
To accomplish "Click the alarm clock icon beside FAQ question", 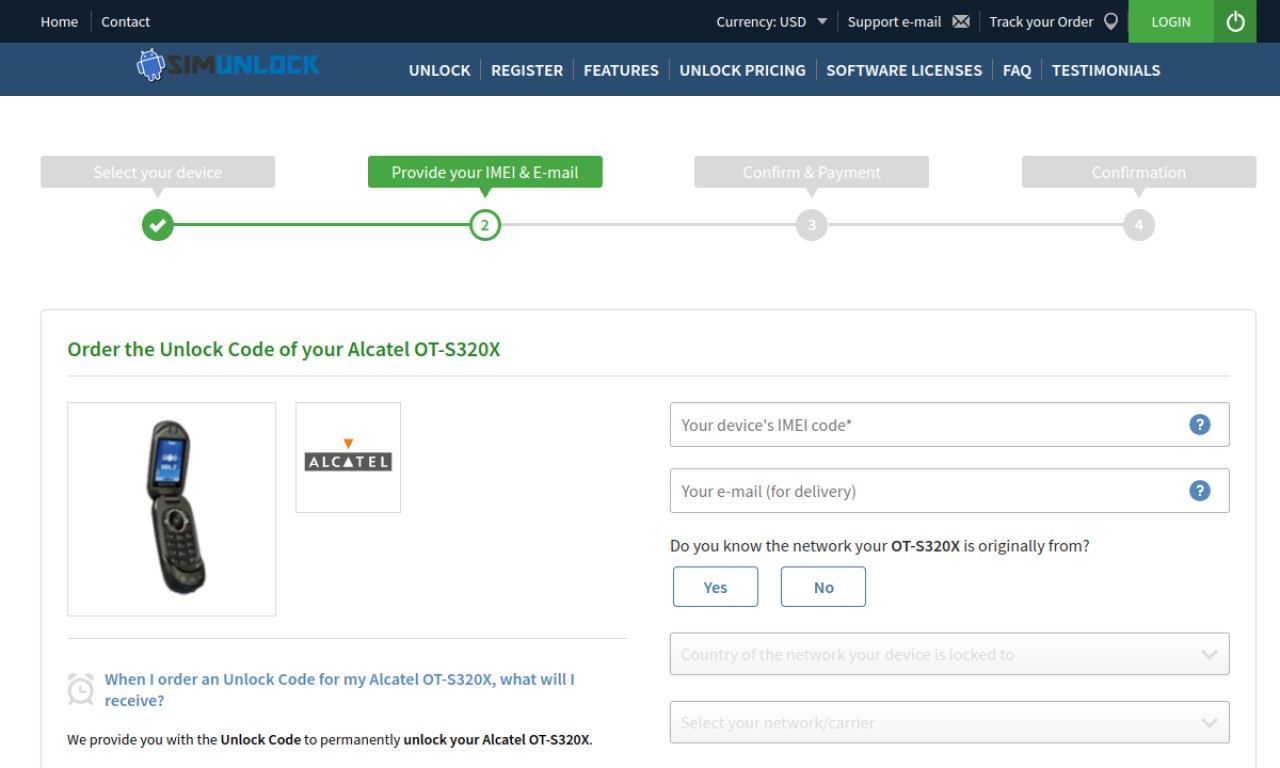I will [x=81, y=689].
